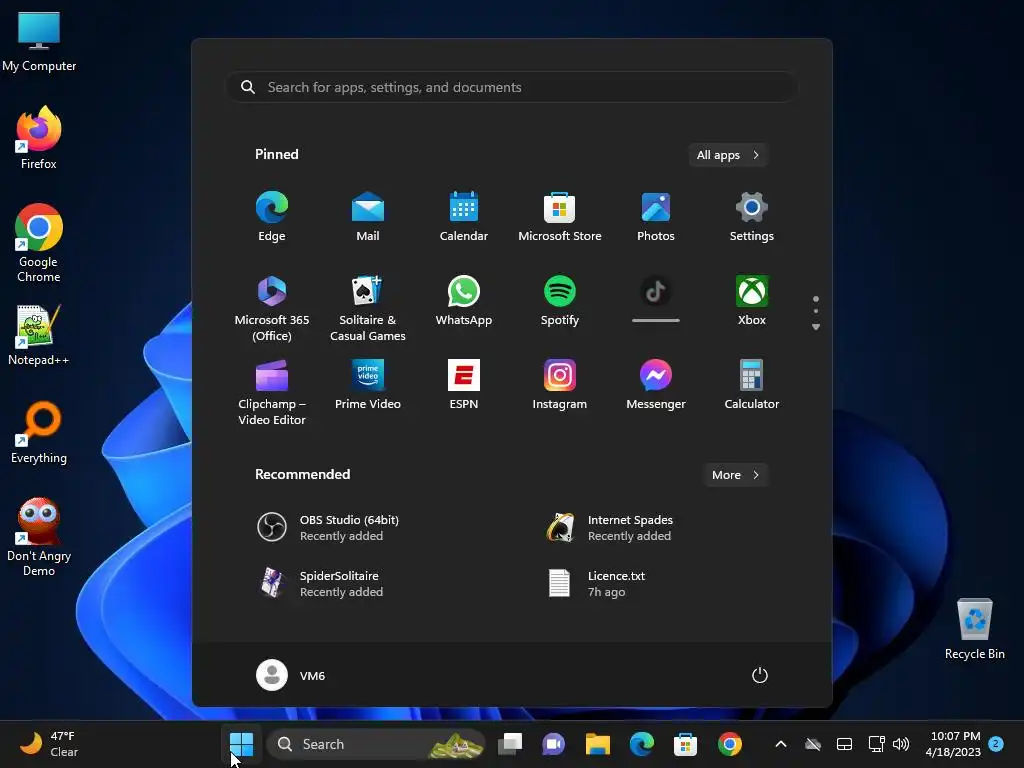This screenshot has width=1024, height=768.
Task: Select the My Computer desktop icon
Action: 39,41
